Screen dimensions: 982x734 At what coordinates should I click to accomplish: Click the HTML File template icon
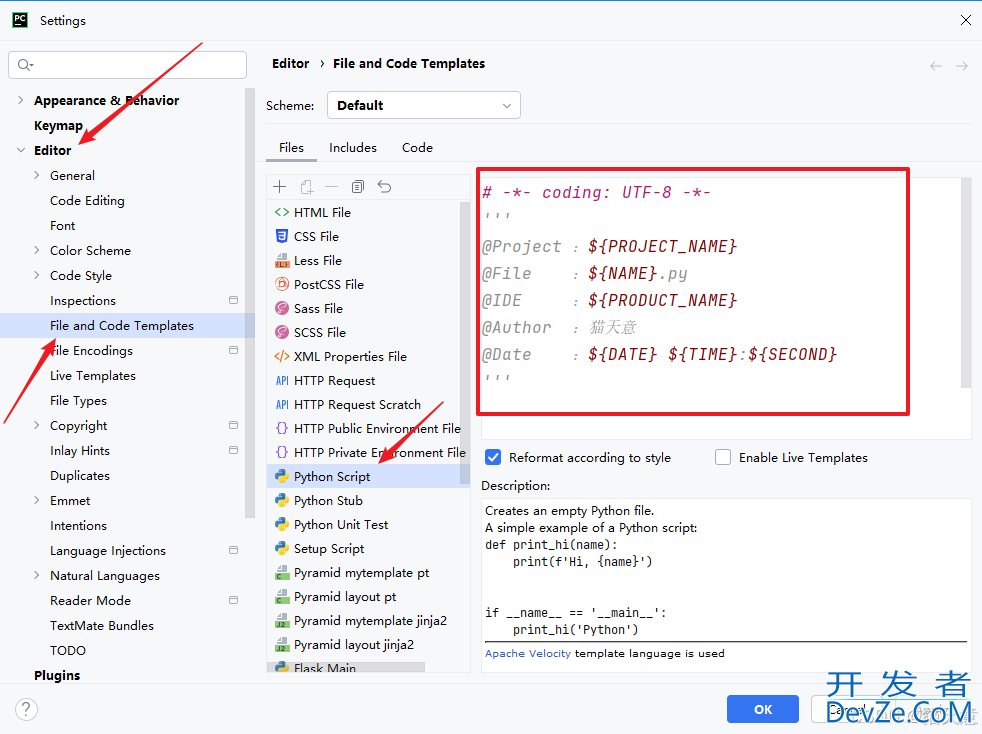282,212
